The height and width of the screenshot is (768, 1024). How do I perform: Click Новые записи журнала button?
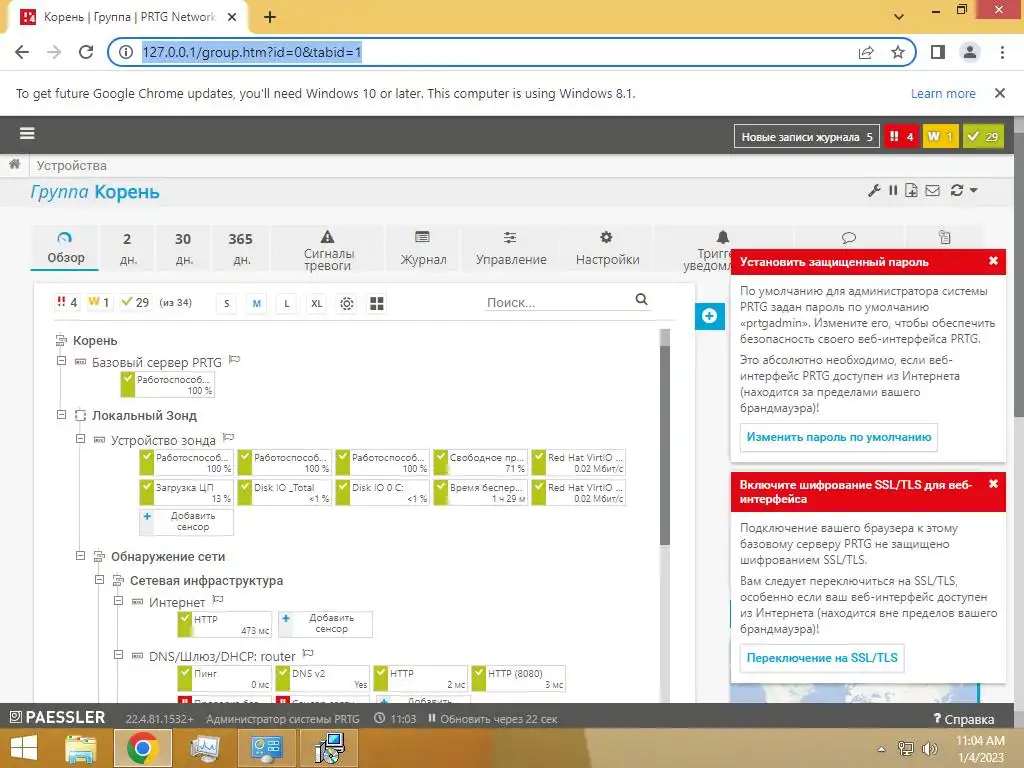point(807,136)
